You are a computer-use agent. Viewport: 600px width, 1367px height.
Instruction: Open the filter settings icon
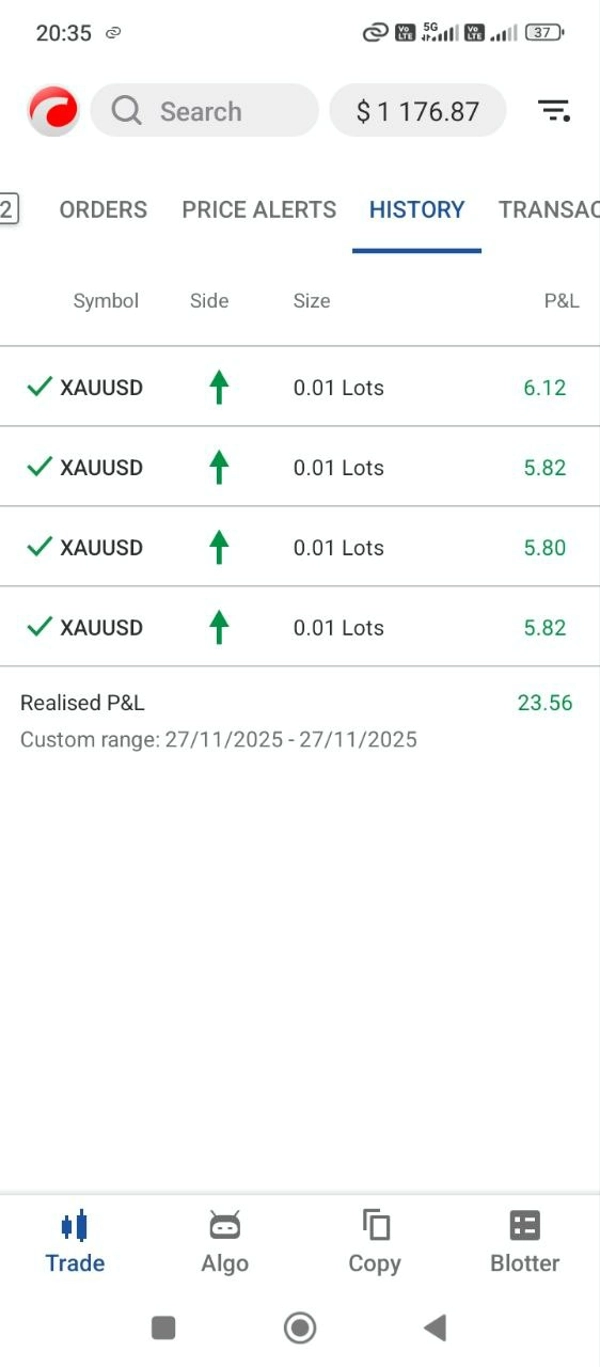[x=554, y=110]
